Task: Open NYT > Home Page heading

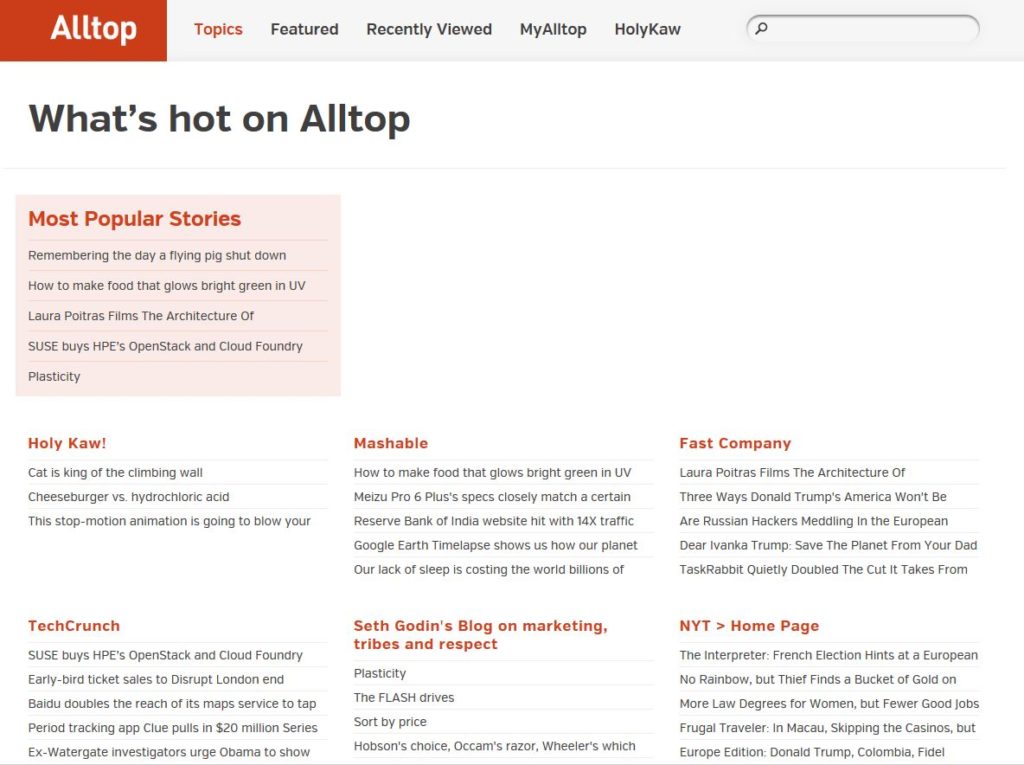Action: [x=749, y=626]
